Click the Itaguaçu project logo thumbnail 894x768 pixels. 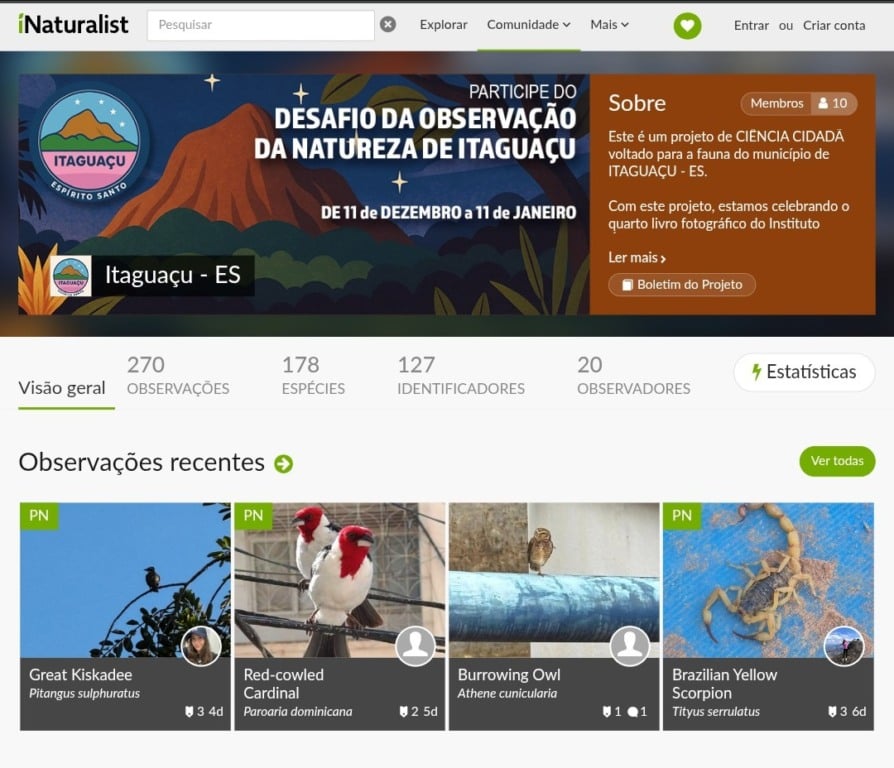click(x=71, y=276)
